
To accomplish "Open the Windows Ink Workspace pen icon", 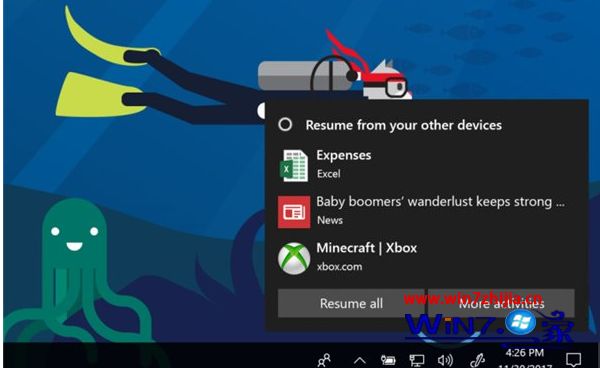I will pos(478,360).
